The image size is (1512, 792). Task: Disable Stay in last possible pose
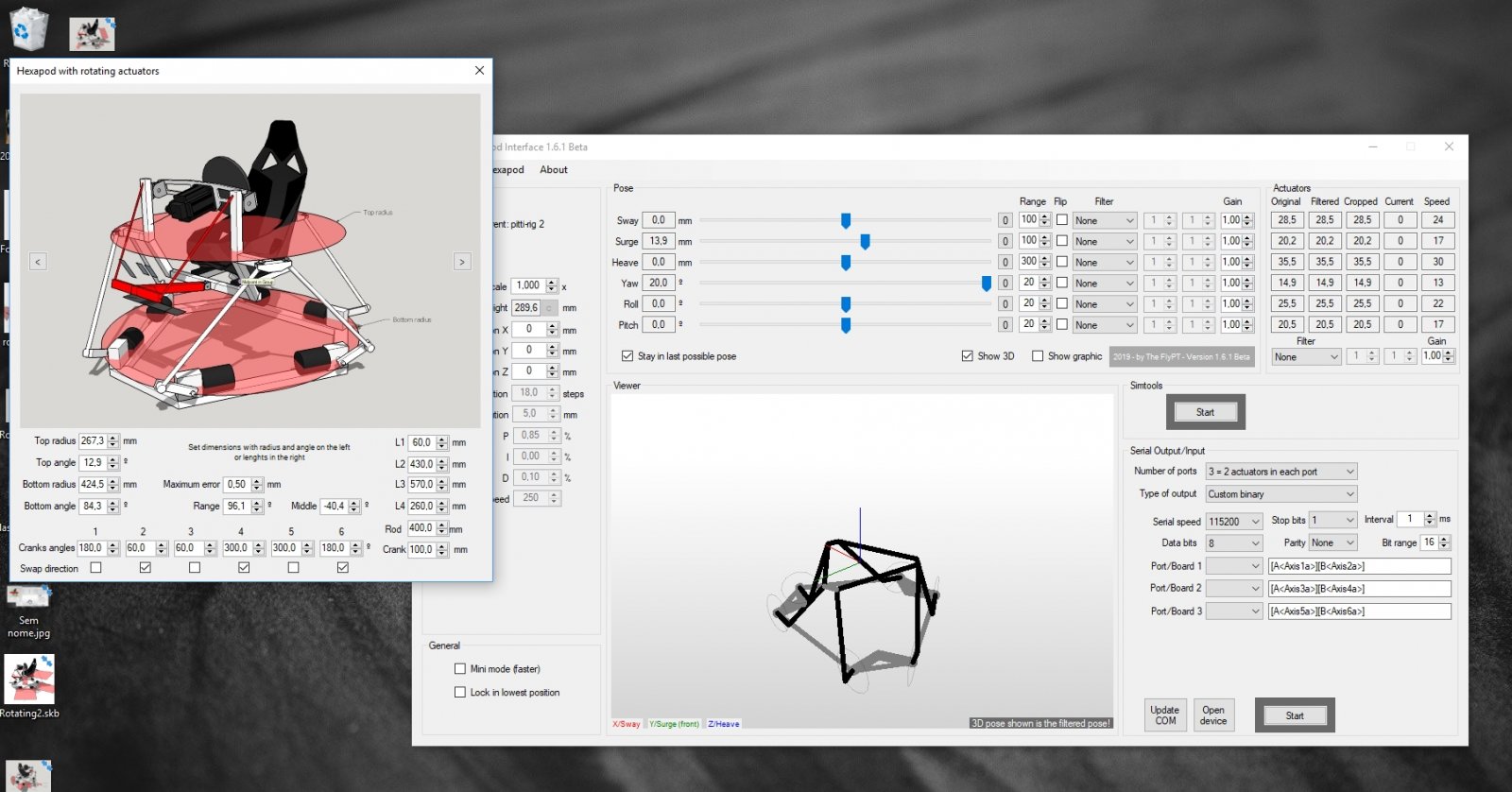click(x=627, y=356)
